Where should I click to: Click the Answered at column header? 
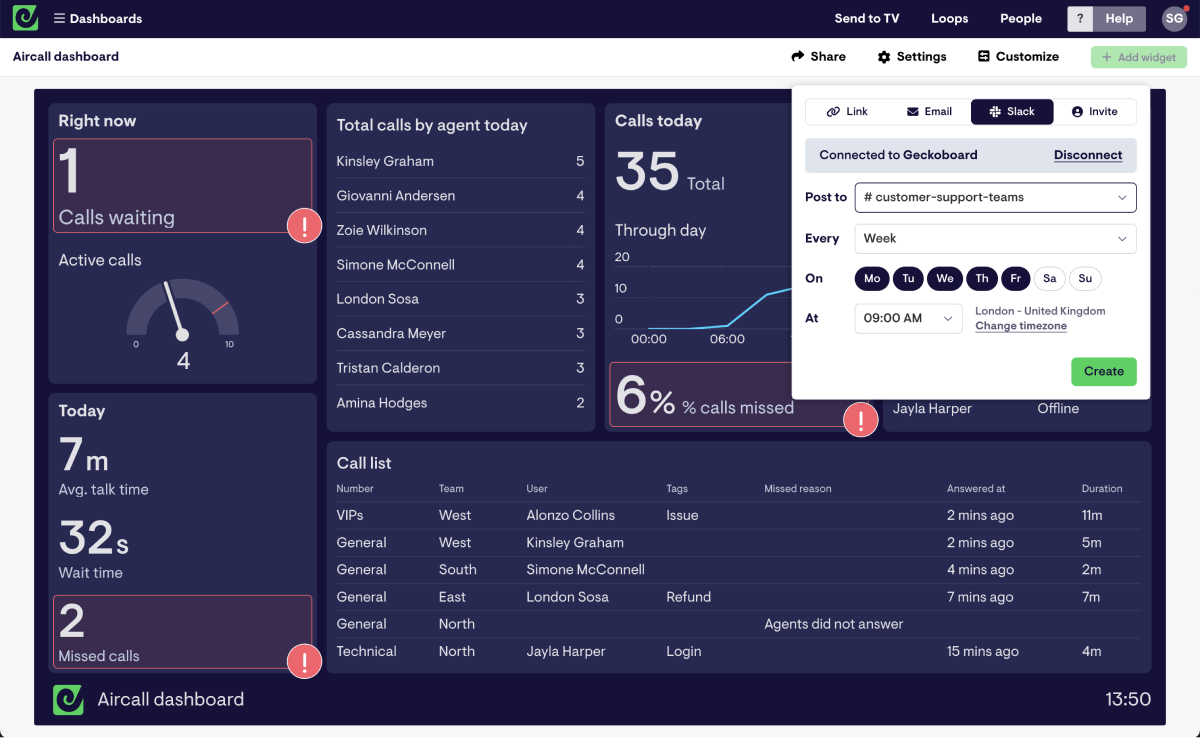point(976,489)
